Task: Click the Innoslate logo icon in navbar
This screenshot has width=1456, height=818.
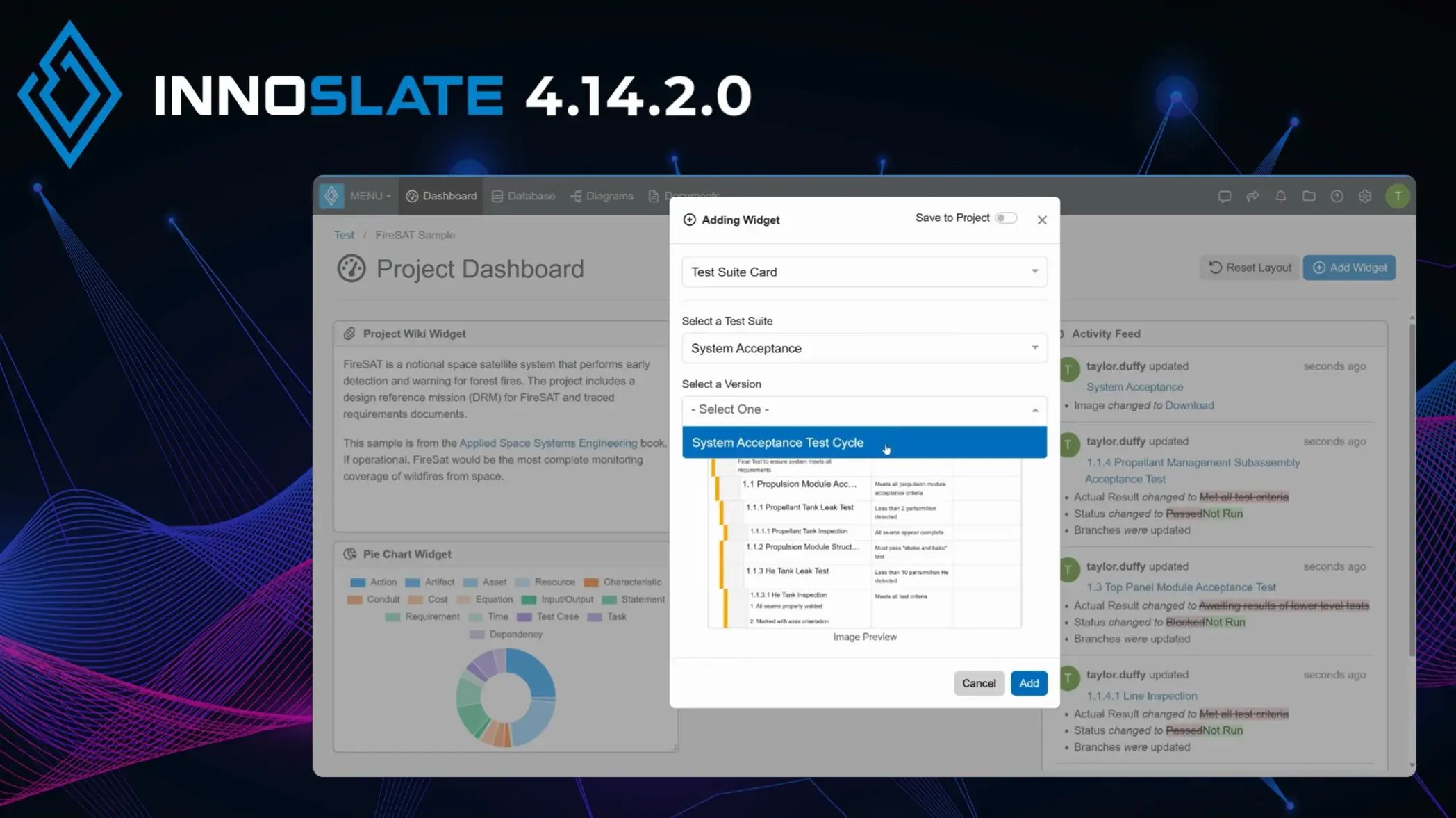Action: (331, 196)
